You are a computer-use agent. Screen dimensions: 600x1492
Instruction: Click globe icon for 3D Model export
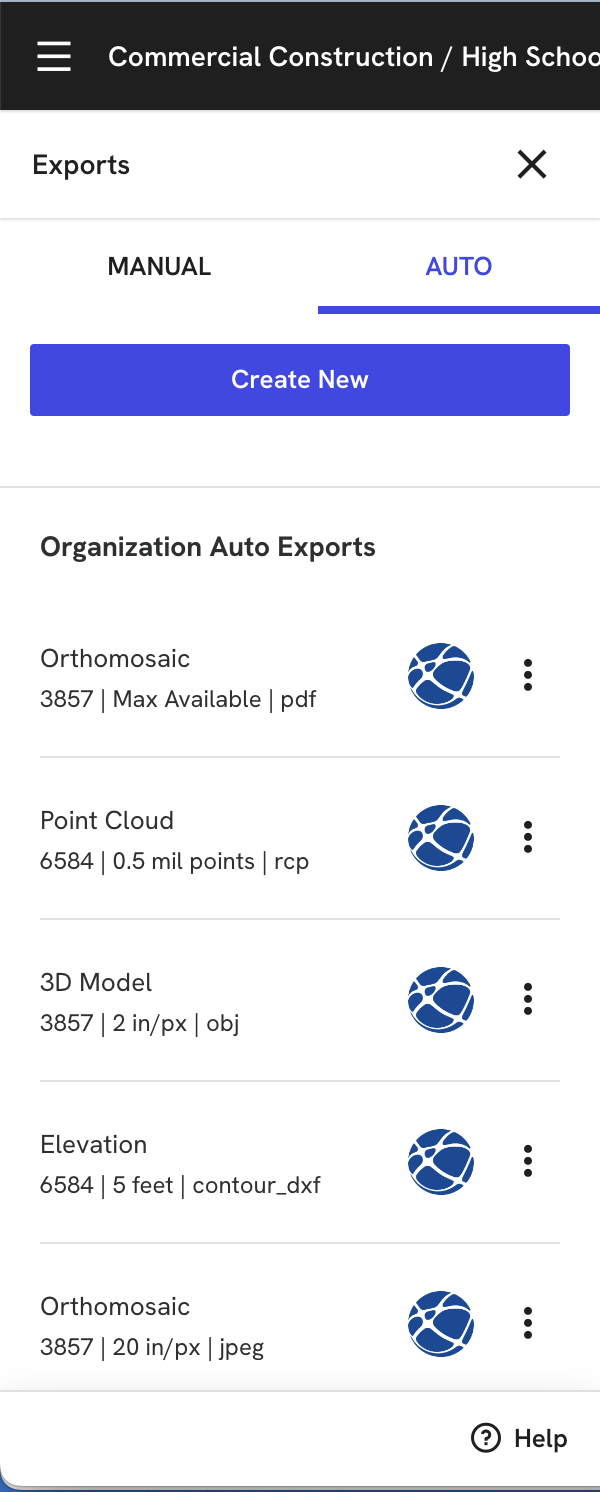pyautogui.click(x=441, y=1000)
